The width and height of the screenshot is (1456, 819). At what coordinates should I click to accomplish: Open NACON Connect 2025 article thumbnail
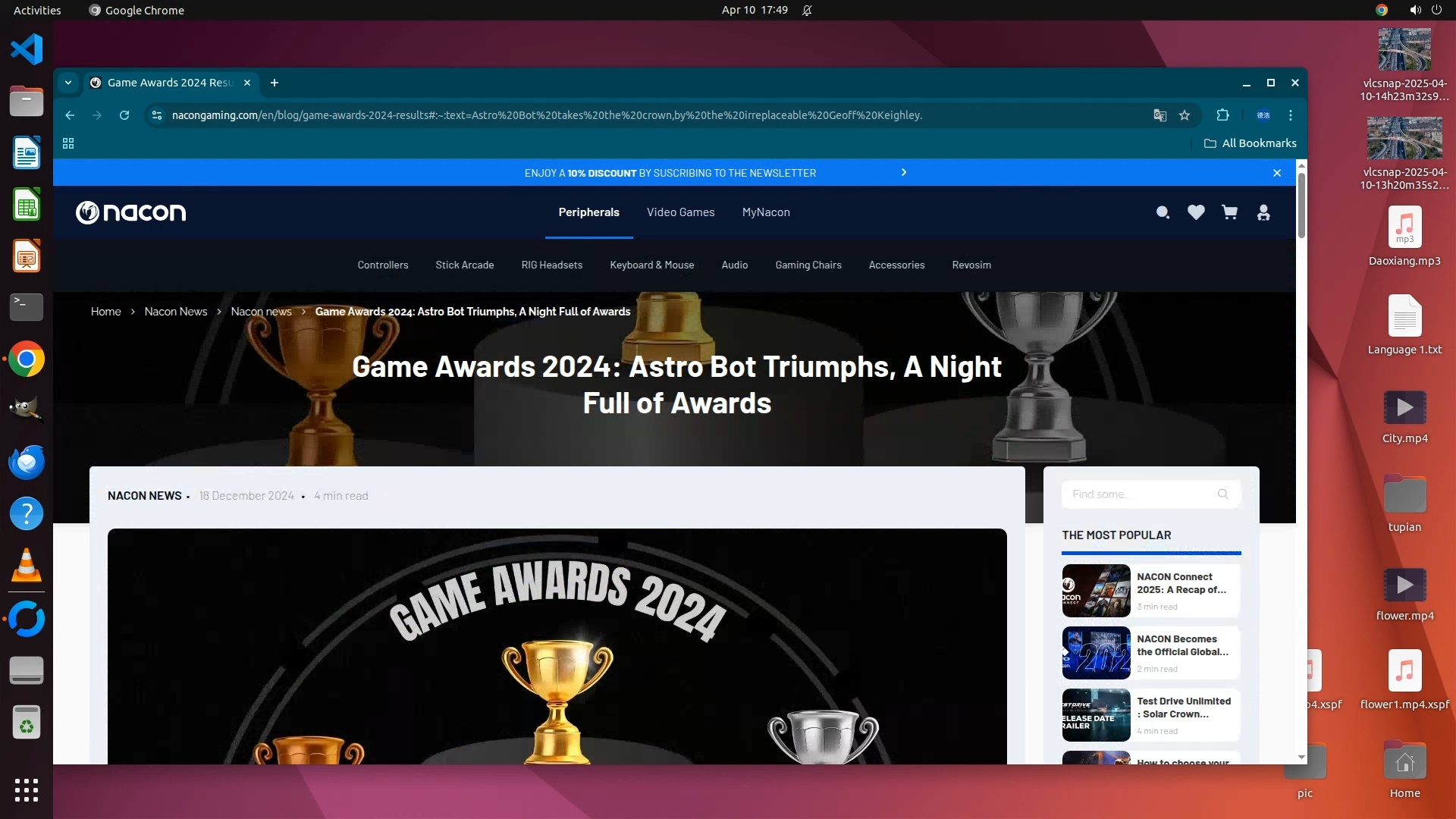pyautogui.click(x=1096, y=591)
